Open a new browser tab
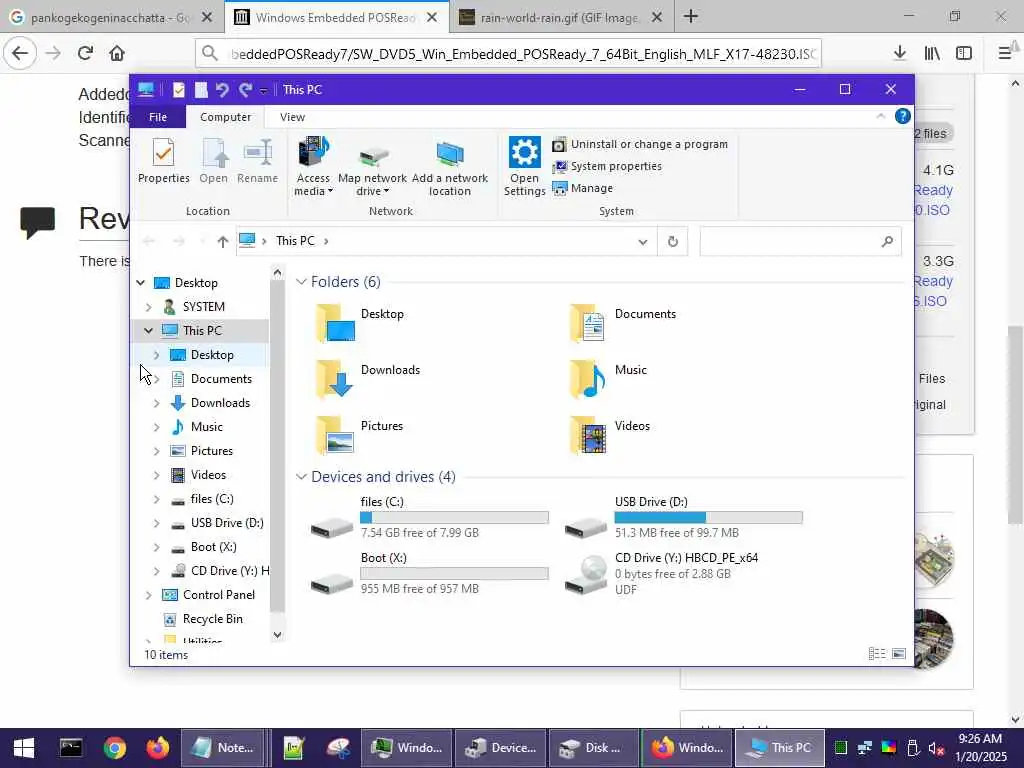Viewport: 1024px width, 768px height. click(x=691, y=17)
